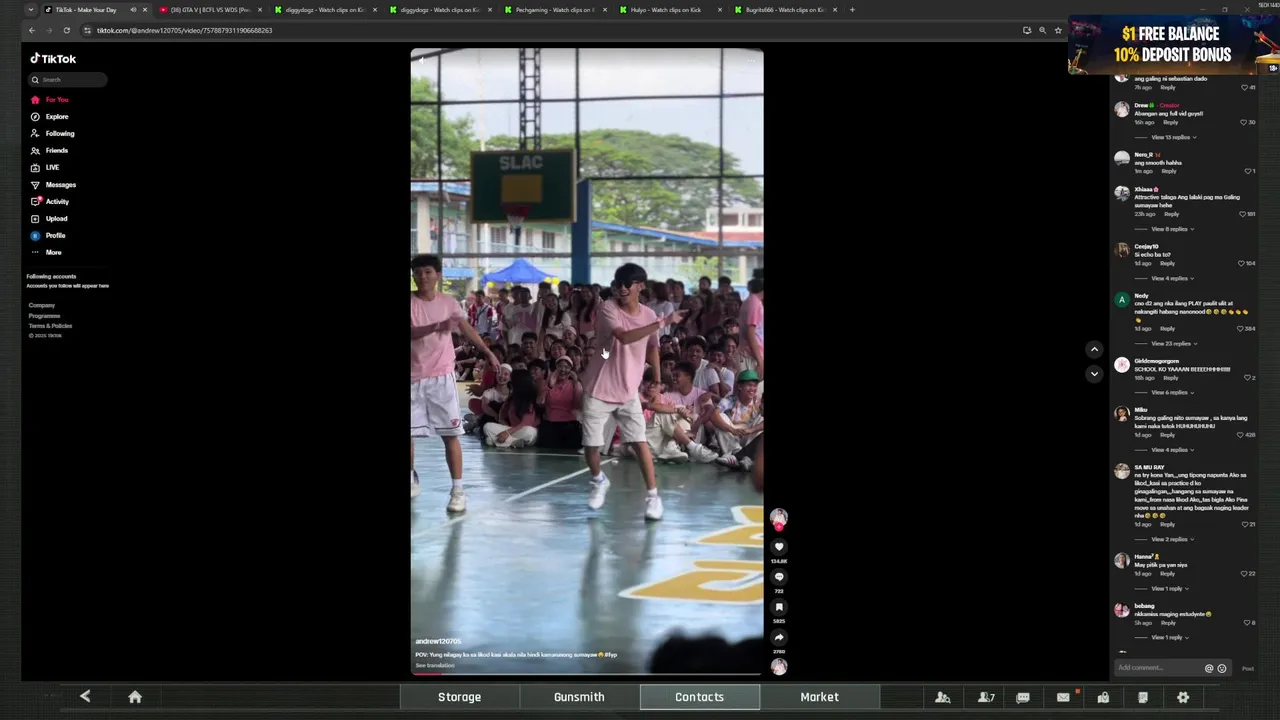Open the For You feed

[49, 100]
